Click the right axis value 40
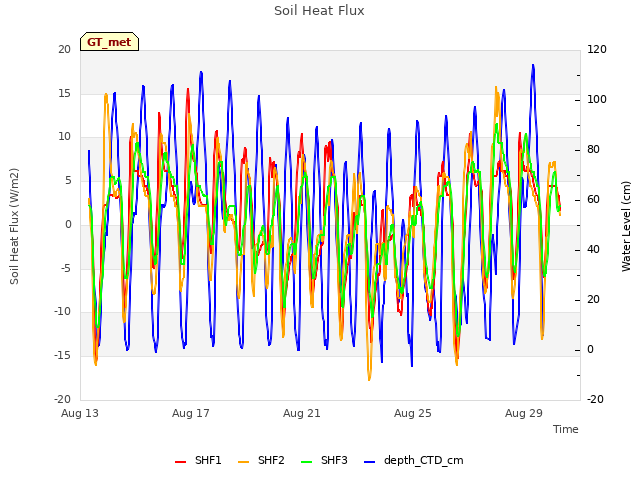Viewport: 640px width, 480px height. pyautogui.click(x=593, y=250)
